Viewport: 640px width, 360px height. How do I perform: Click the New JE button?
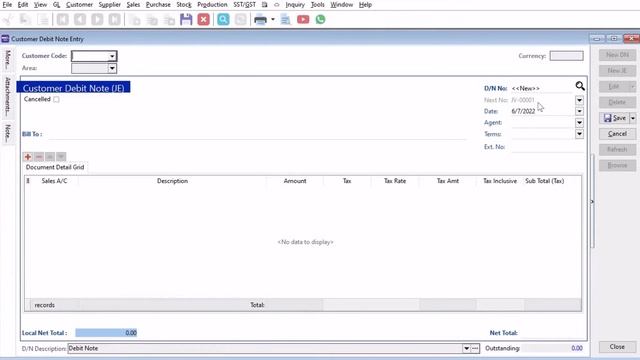617,71
